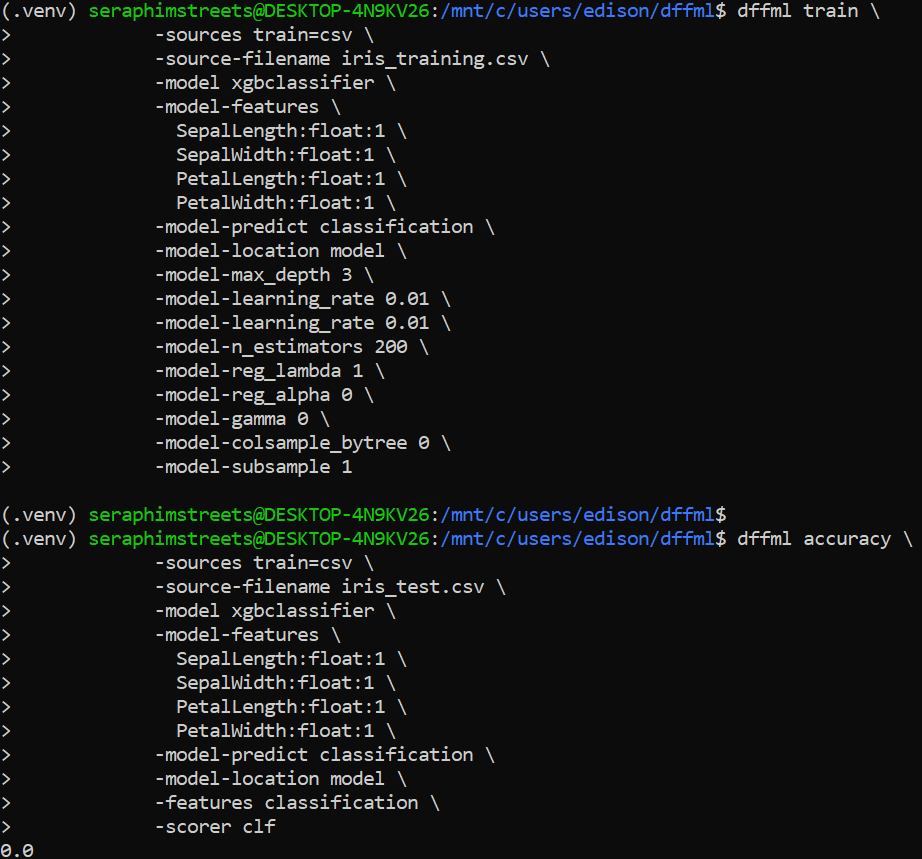Click '-scorer clf' line
The width and height of the screenshot is (922, 859).
[x=215, y=827]
